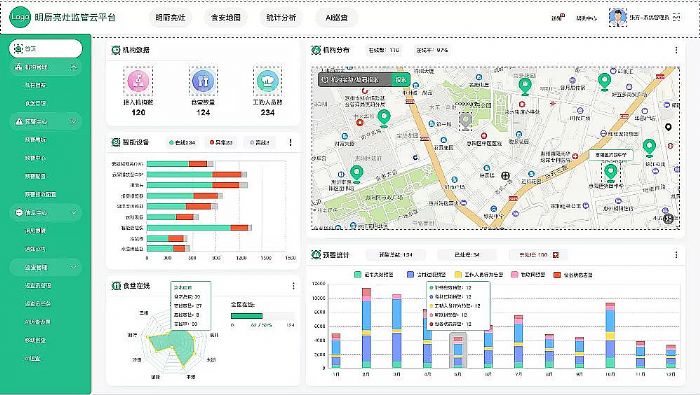Expand the lowest sidebar group chevron
This screenshot has width=700, height=395.
[x=74, y=267]
